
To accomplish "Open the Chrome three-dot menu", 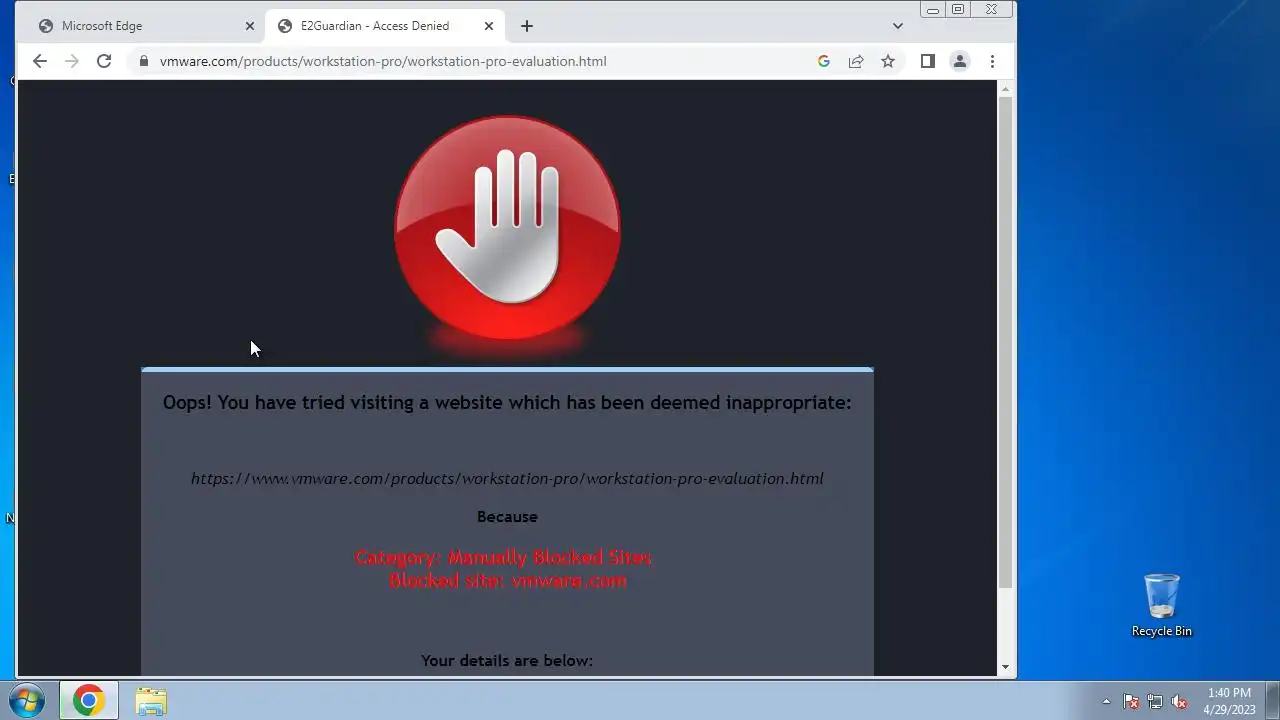I will 992,61.
